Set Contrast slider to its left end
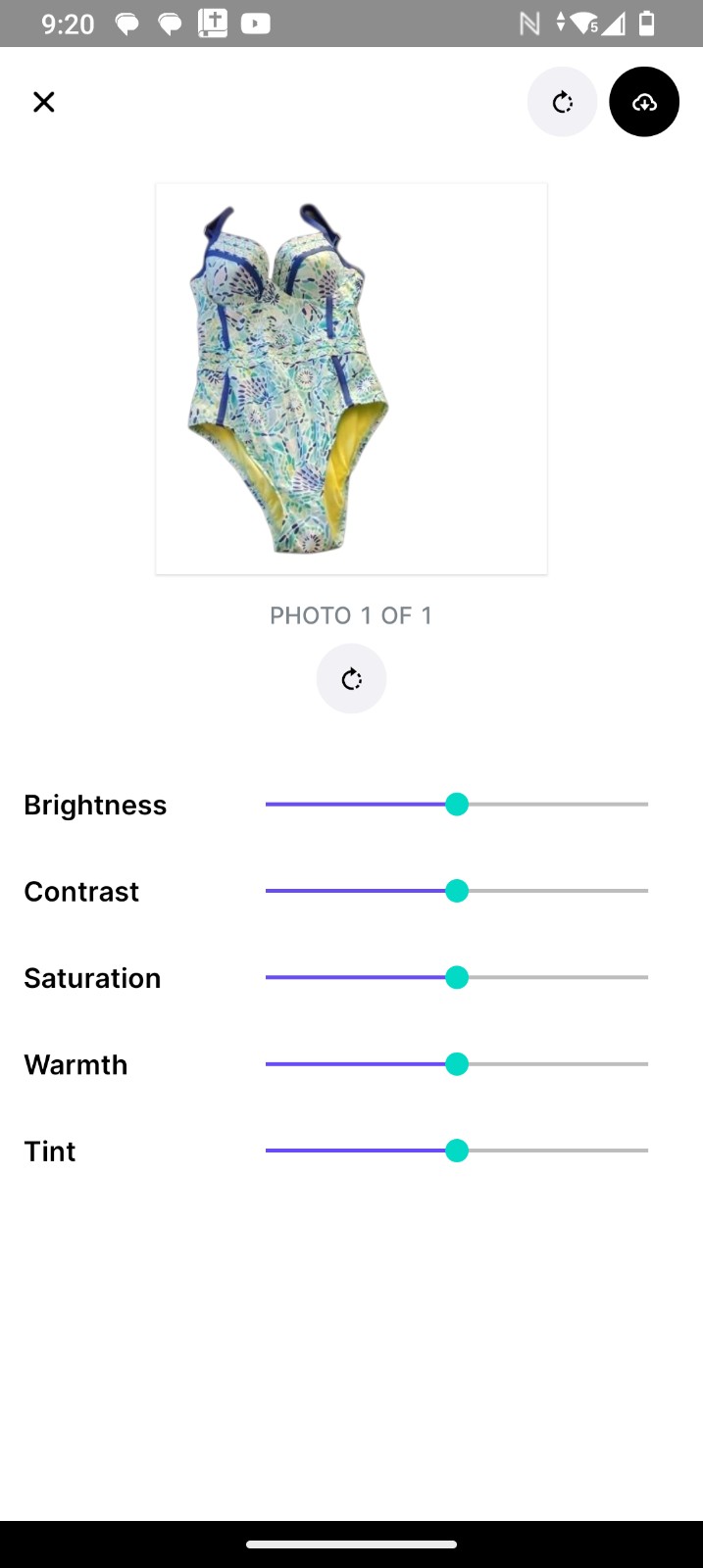The width and height of the screenshot is (703, 1568). [268, 891]
